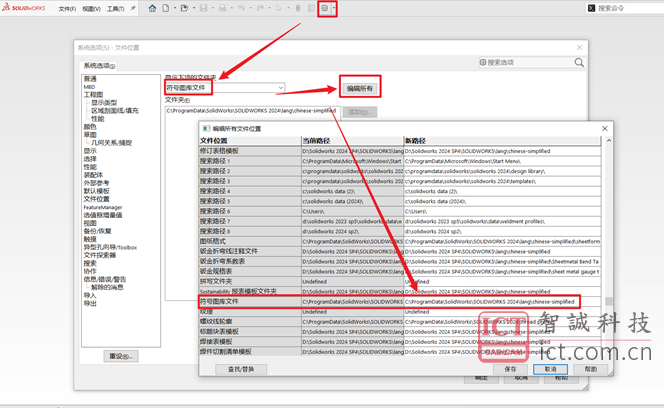
Task: Close the 编辑所有文件位置 dialog
Action: click(605, 128)
